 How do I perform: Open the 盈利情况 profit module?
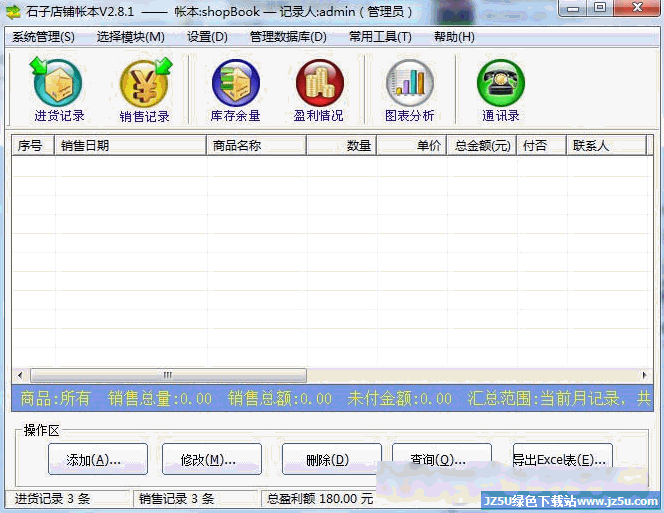click(x=318, y=90)
